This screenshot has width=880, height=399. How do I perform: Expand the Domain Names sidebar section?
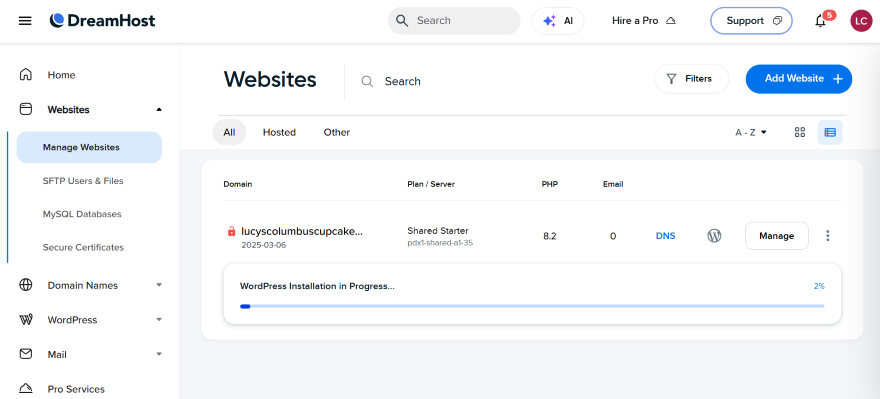[x=159, y=285]
